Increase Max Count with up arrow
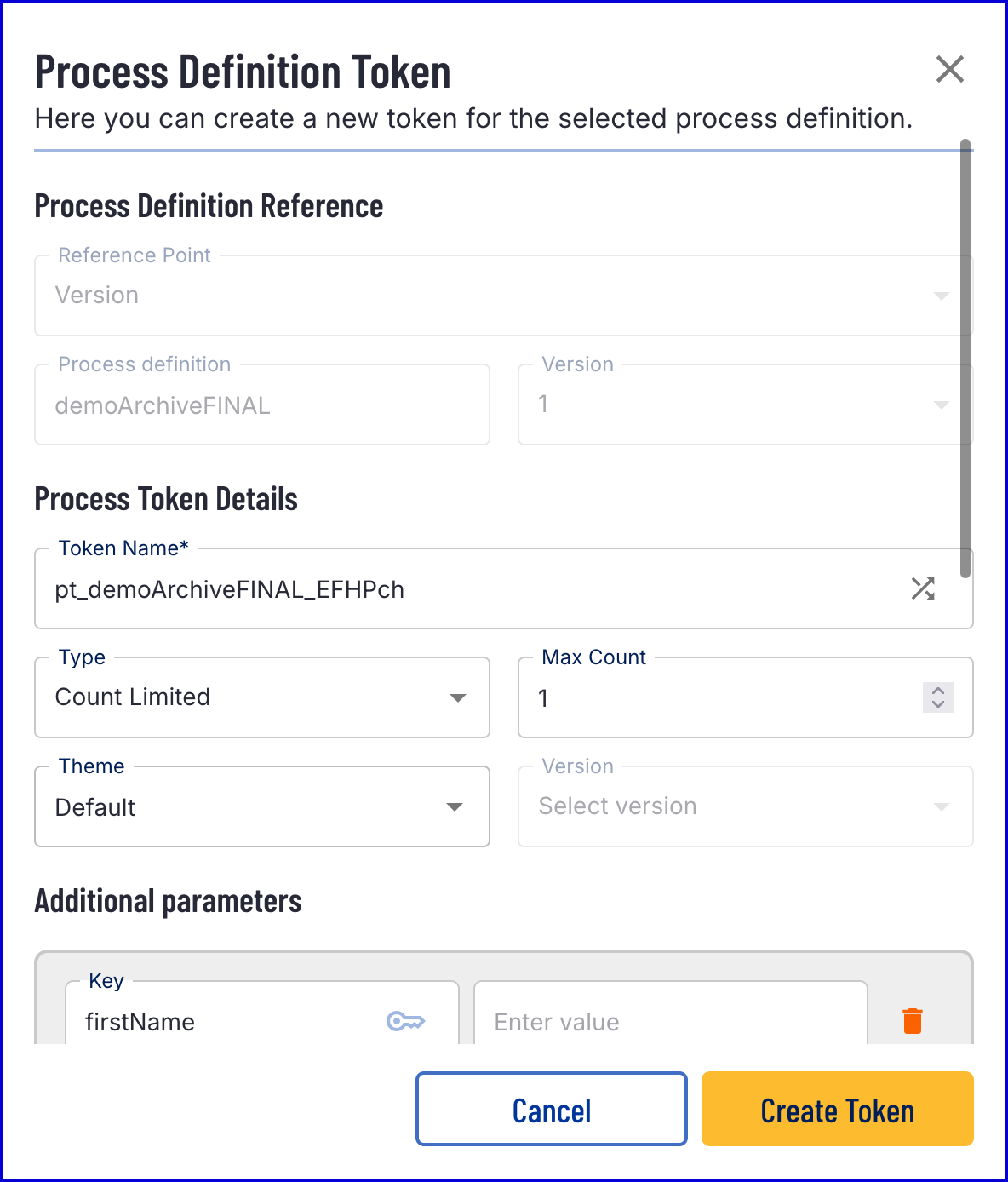 pos(938,690)
